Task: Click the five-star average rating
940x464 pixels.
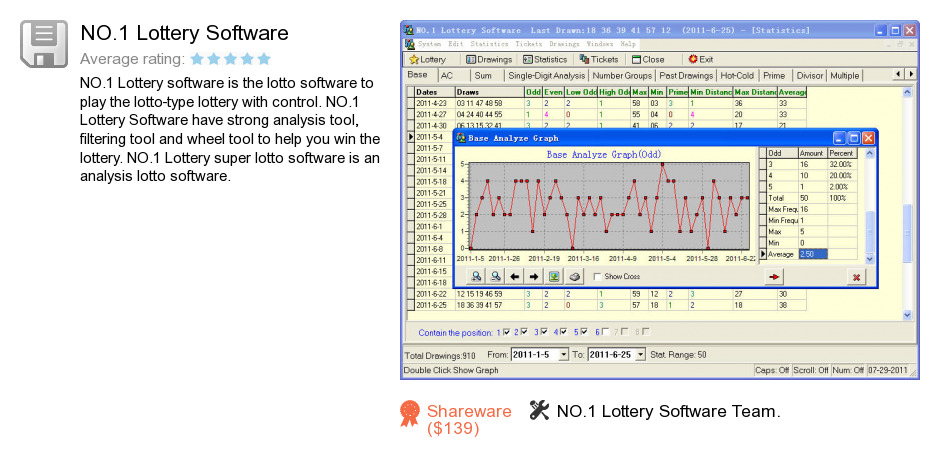Action: (x=231, y=59)
